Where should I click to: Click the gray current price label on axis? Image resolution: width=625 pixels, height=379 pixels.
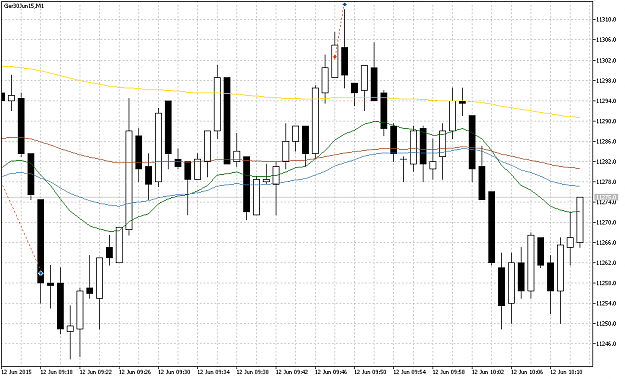(605, 197)
